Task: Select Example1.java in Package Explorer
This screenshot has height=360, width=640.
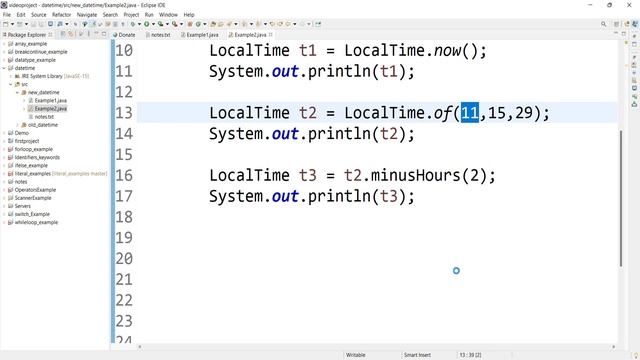Action: [x=51, y=100]
